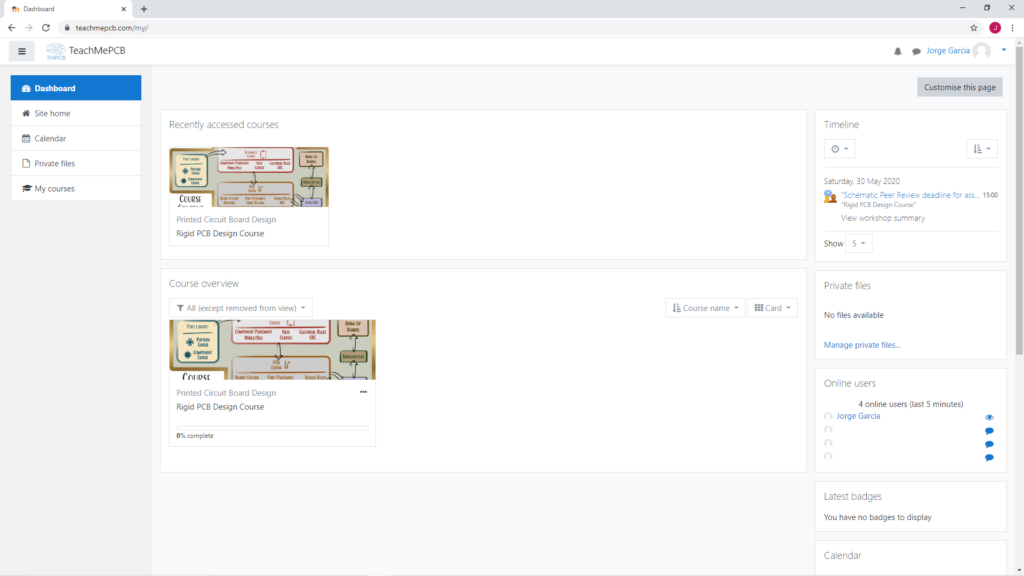
Task: Select Dashboard in the side menu
Action: (76, 88)
